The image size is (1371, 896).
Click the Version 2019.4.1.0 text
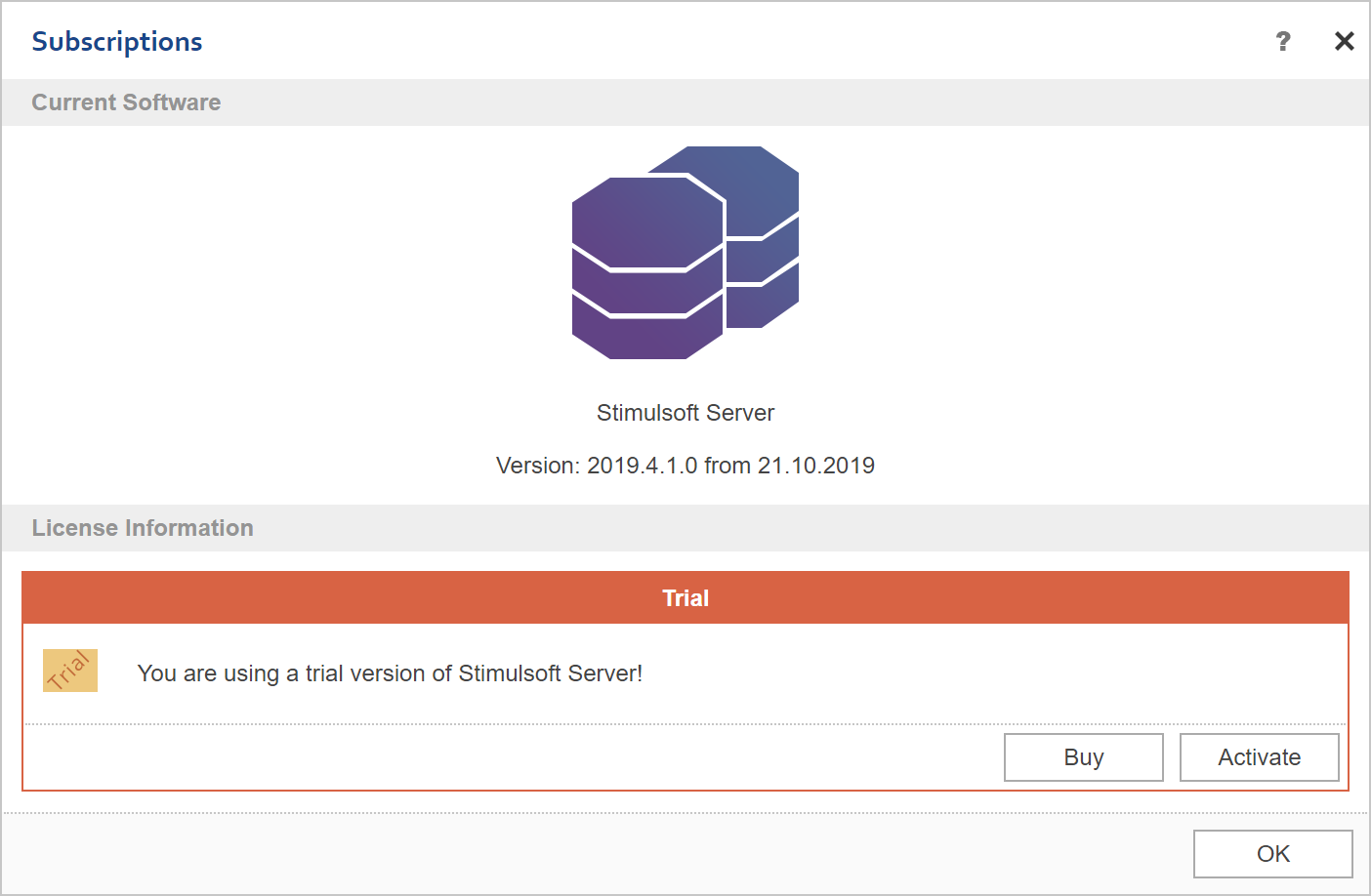coord(685,466)
